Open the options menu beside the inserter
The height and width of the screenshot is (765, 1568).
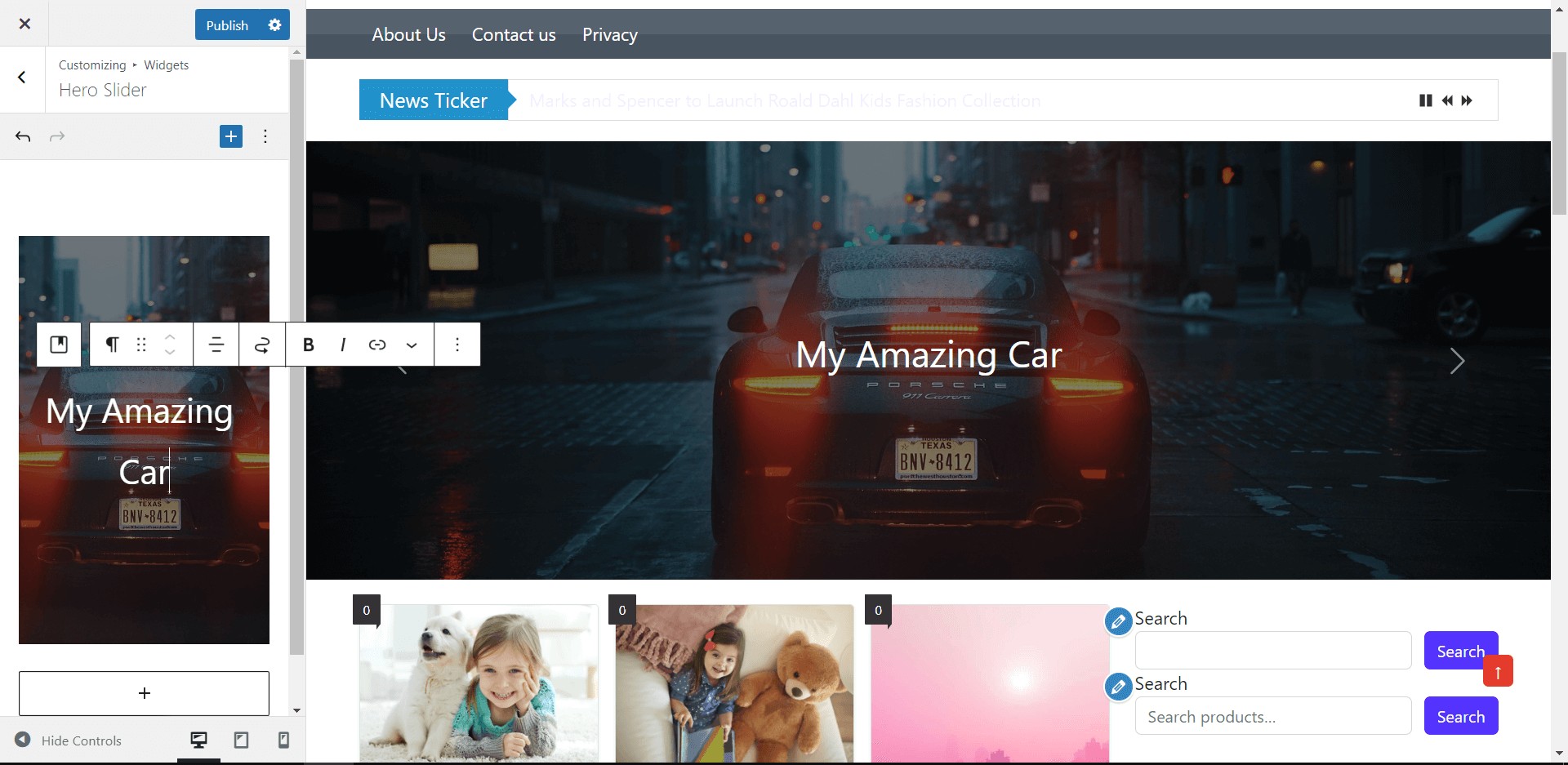point(265,136)
